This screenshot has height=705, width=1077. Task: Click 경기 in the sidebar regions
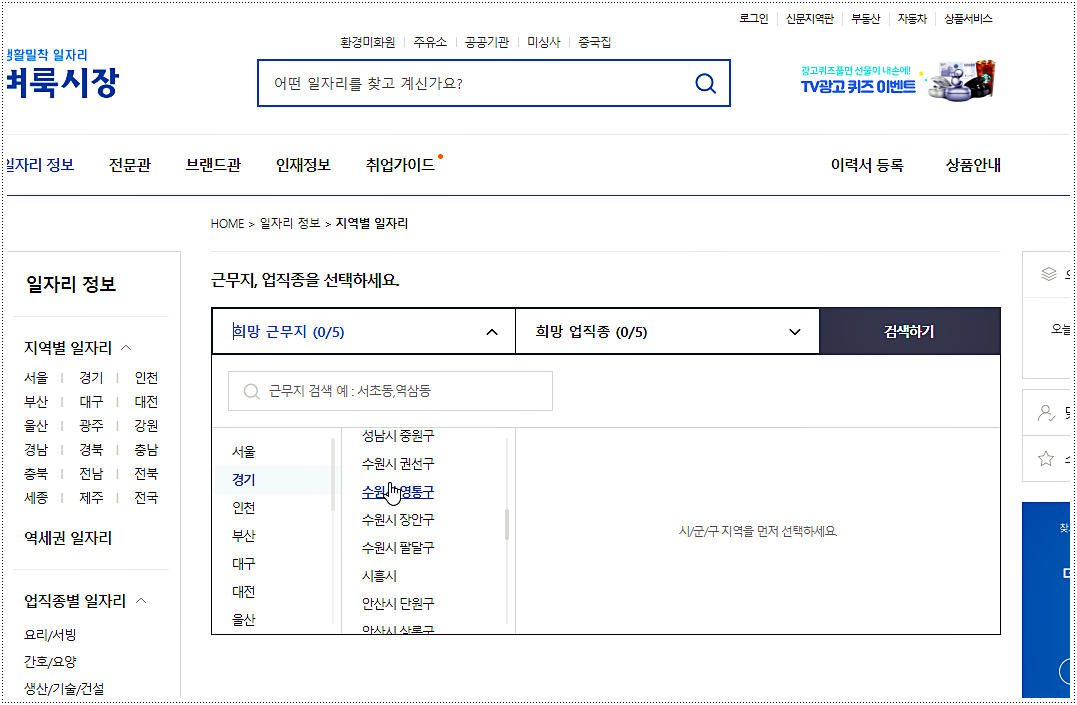point(91,378)
